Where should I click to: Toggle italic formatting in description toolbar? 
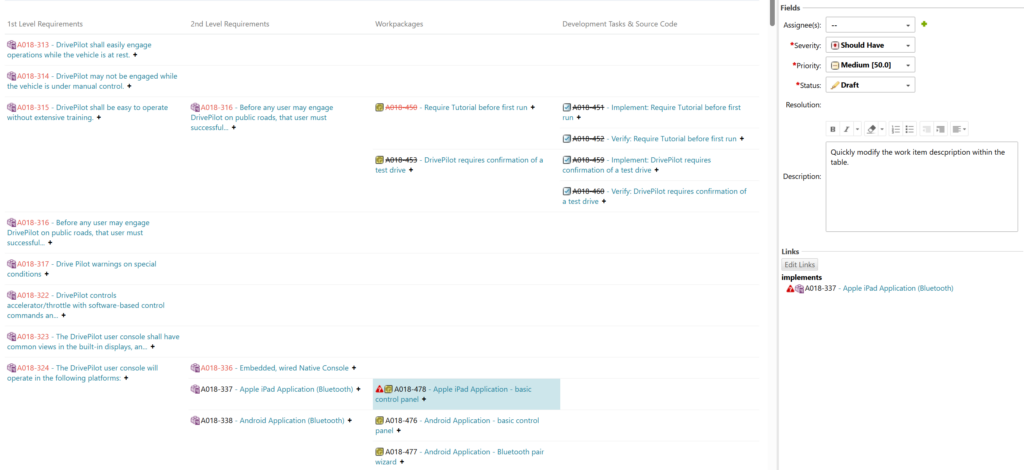[x=846, y=129]
